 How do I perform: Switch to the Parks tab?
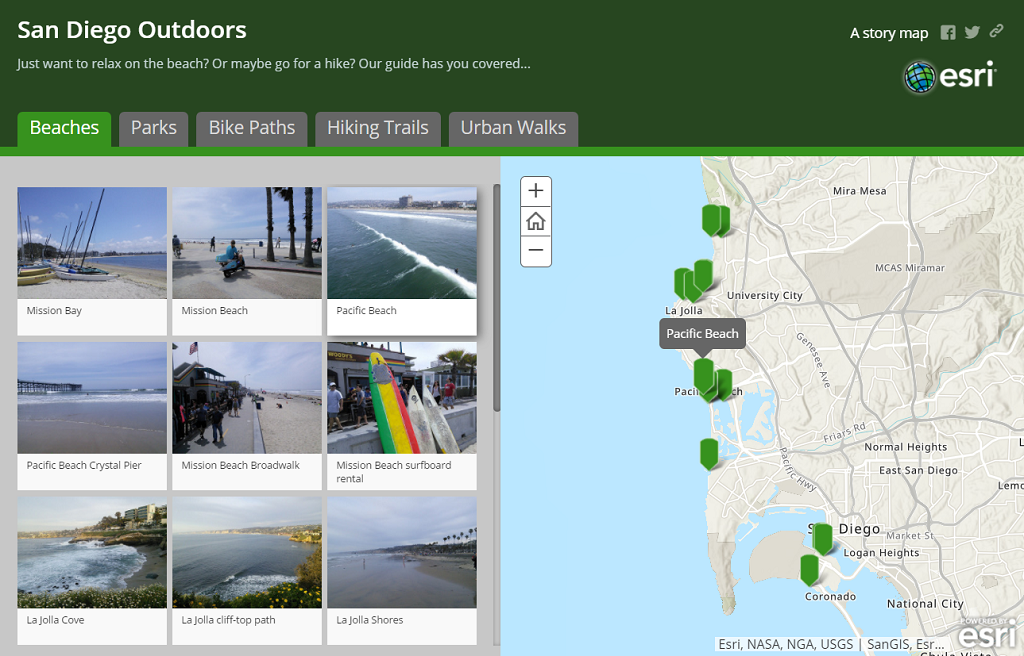click(x=153, y=128)
